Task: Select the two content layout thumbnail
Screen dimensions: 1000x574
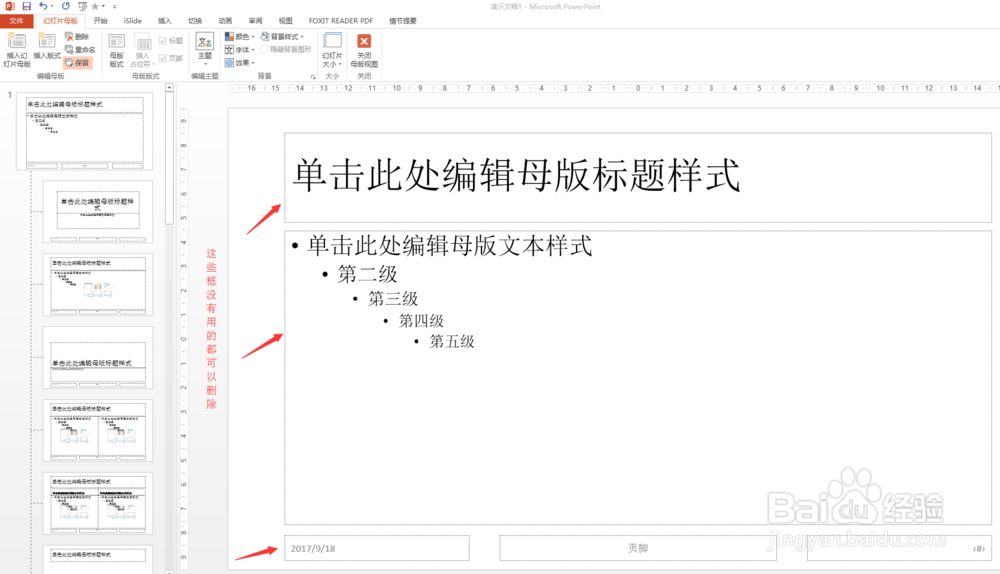Action: pos(98,430)
